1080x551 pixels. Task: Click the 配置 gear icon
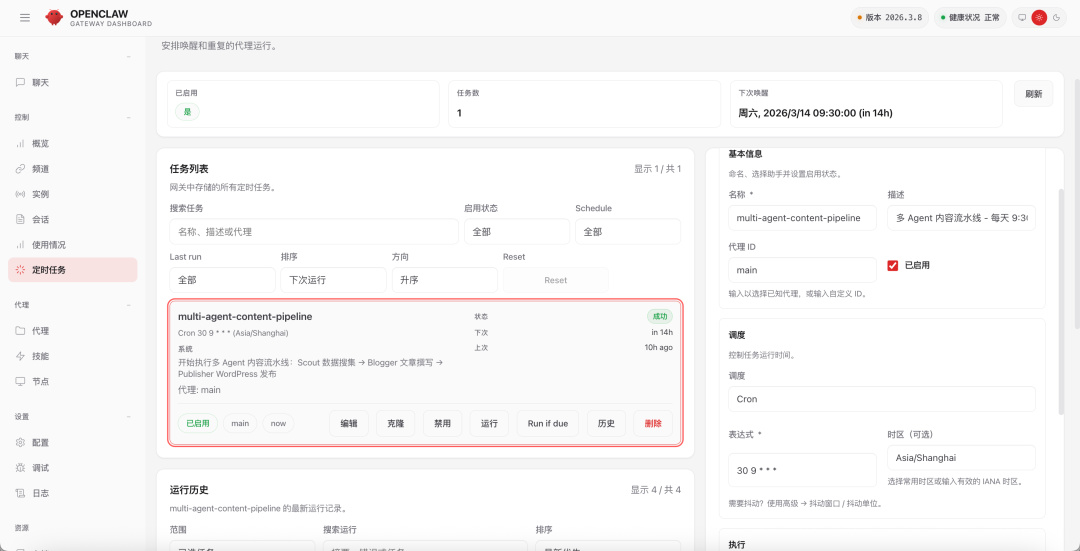point(21,443)
